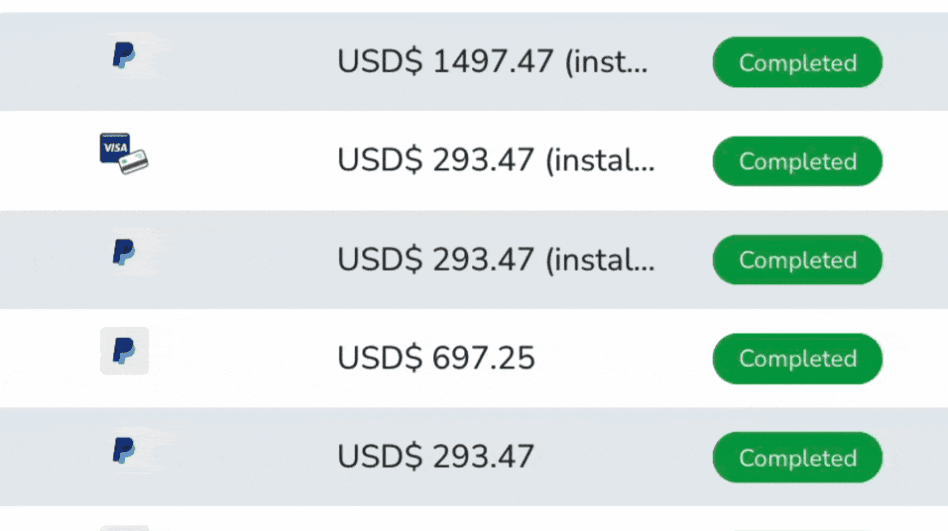Open the USD$ 697.25 payment amount

436,358
